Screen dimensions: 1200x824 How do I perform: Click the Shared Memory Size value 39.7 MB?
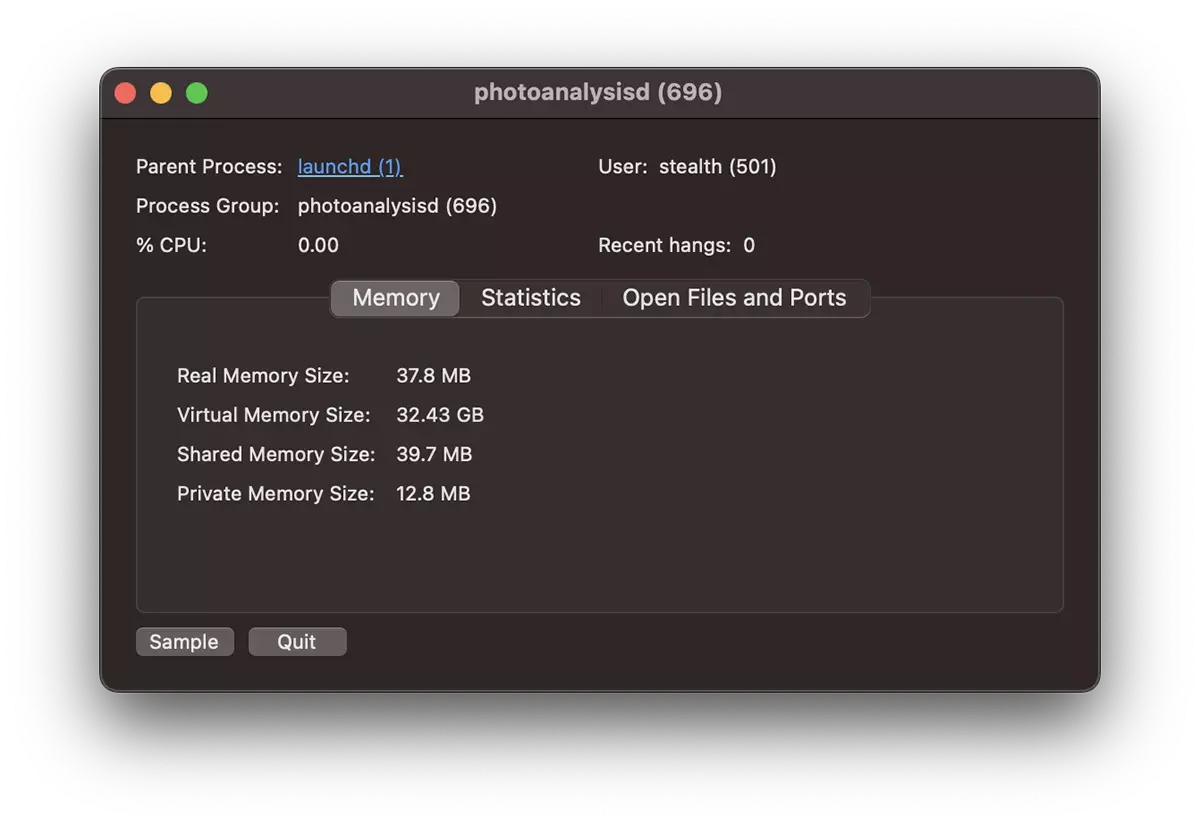click(x=434, y=454)
